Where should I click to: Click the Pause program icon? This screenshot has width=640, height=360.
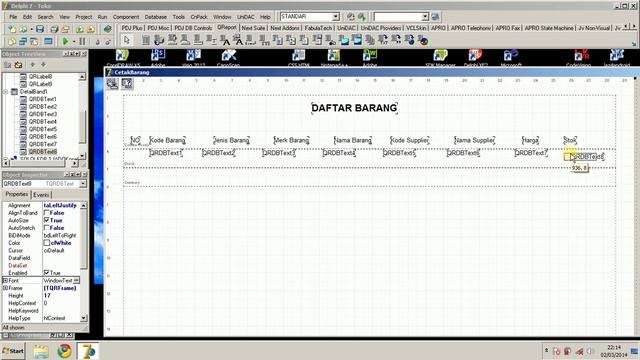(x=82, y=41)
